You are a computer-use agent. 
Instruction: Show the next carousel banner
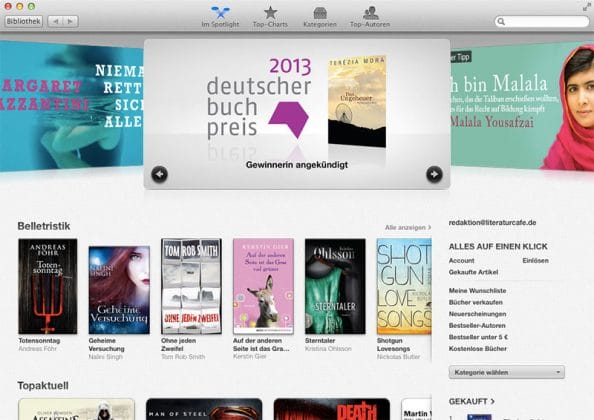tap(434, 174)
